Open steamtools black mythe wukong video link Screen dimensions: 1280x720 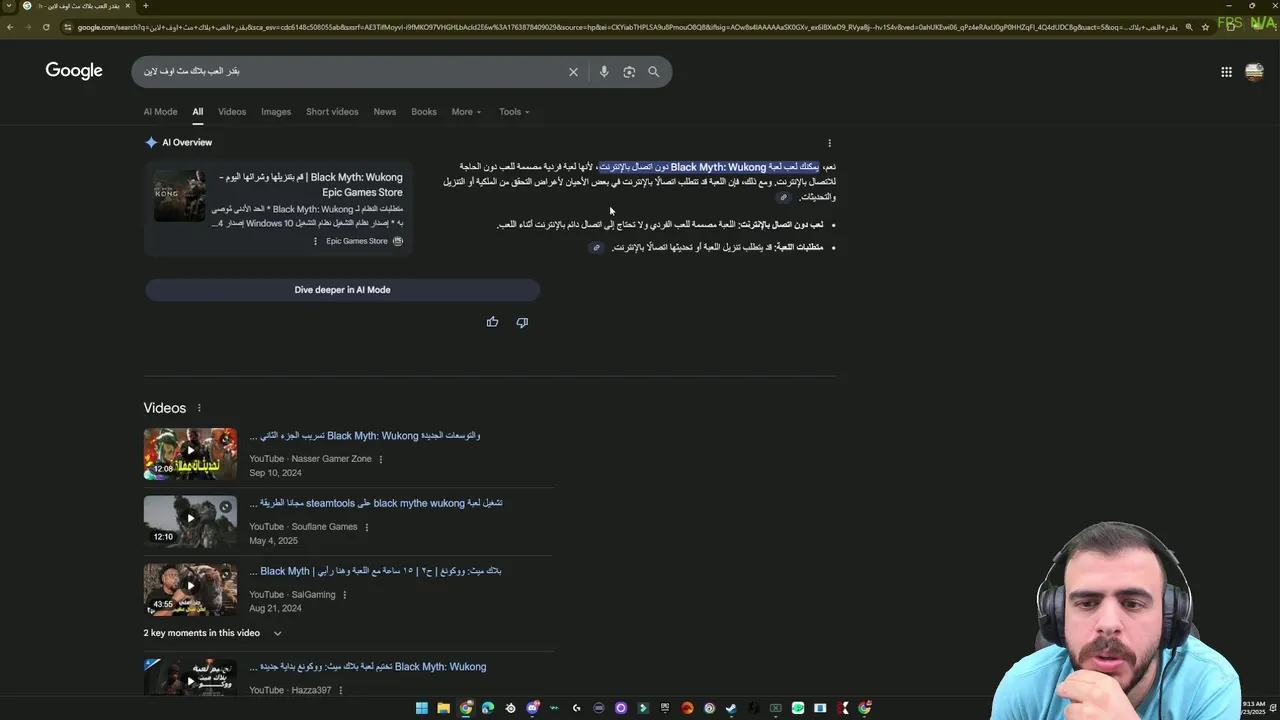click(x=376, y=503)
